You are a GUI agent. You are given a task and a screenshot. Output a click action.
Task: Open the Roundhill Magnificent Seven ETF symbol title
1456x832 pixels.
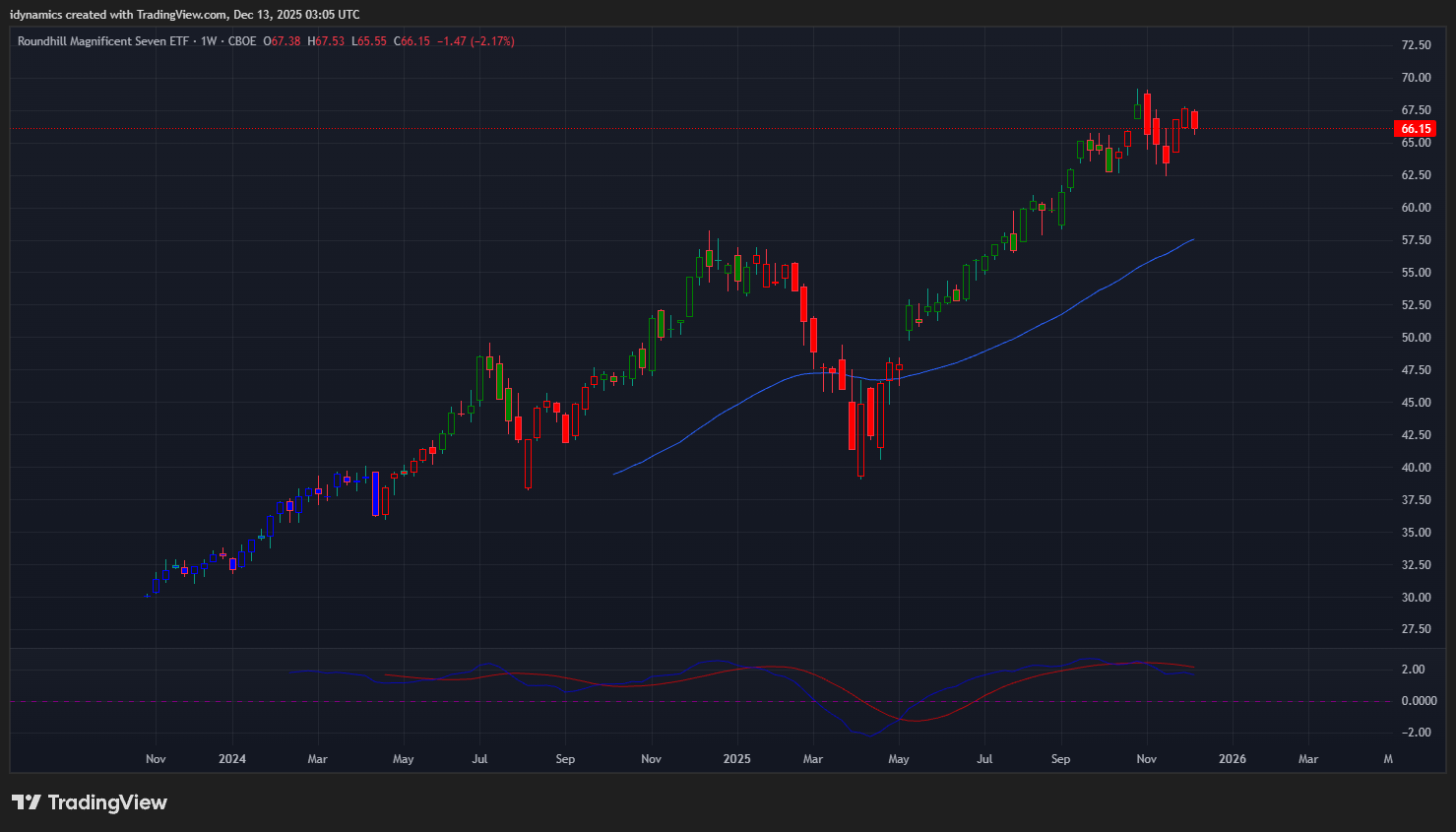[102, 41]
